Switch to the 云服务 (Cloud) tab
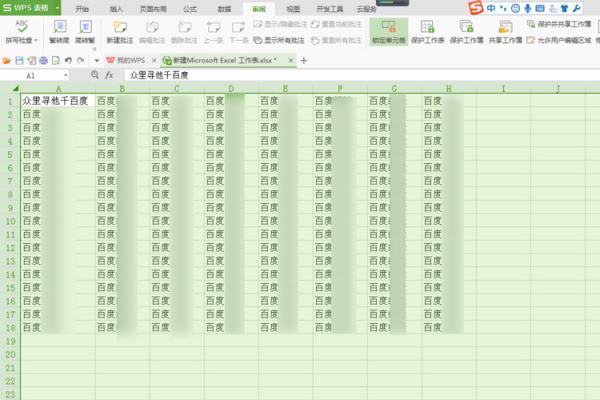The image size is (600, 400). (x=367, y=9)
